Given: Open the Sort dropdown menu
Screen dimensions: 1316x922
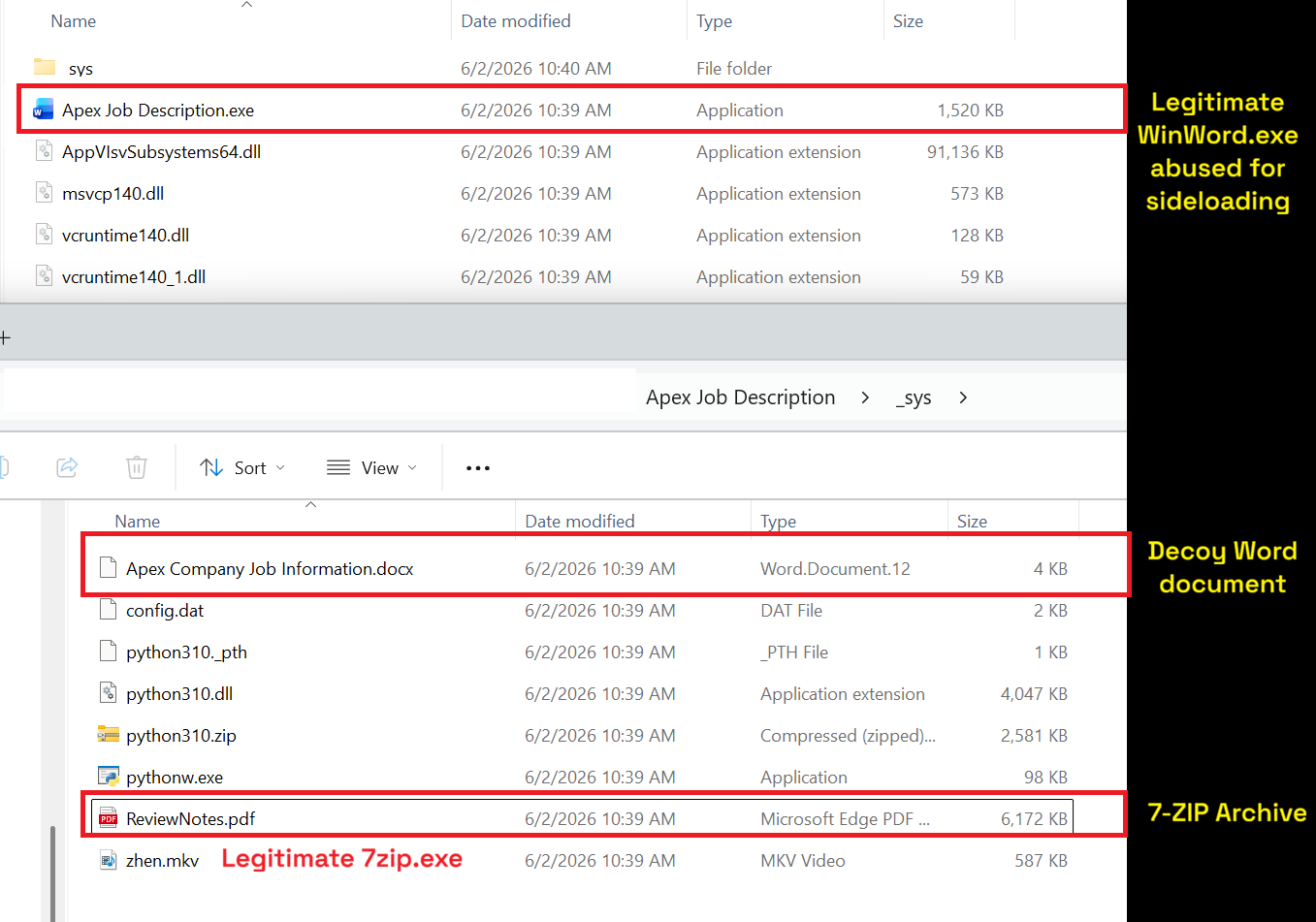Looking at the screenshot, I should pyautogui.click(x=242, y=468).
